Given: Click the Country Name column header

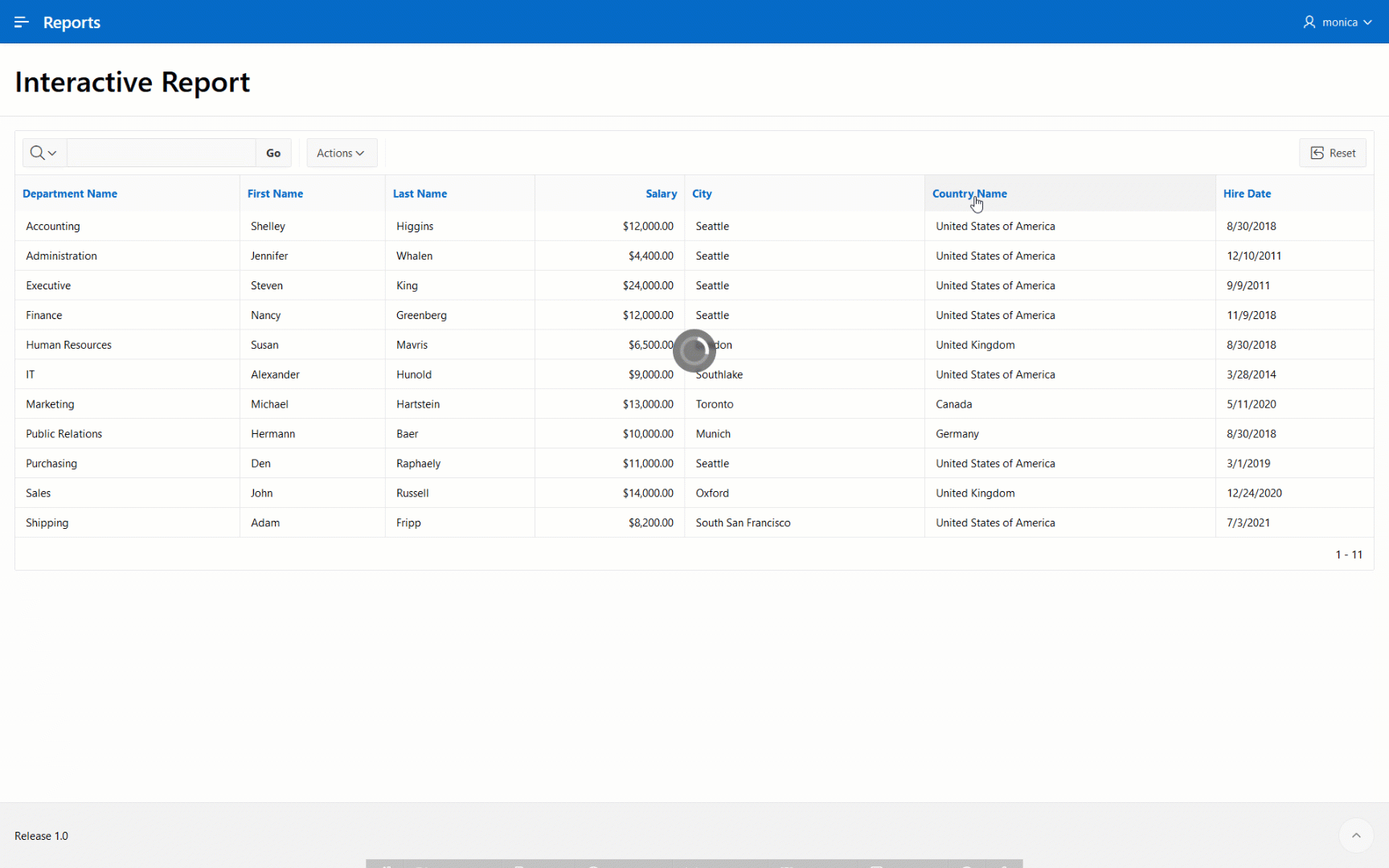Looking at the screenshot, I should coord(969,194).
